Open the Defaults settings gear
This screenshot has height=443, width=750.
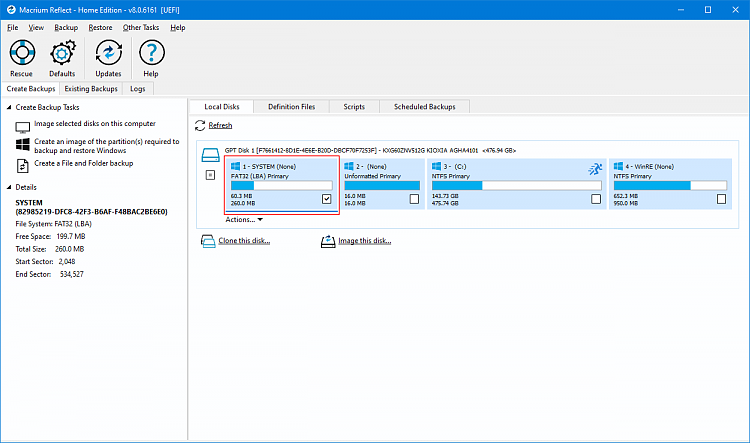[62, 53]
